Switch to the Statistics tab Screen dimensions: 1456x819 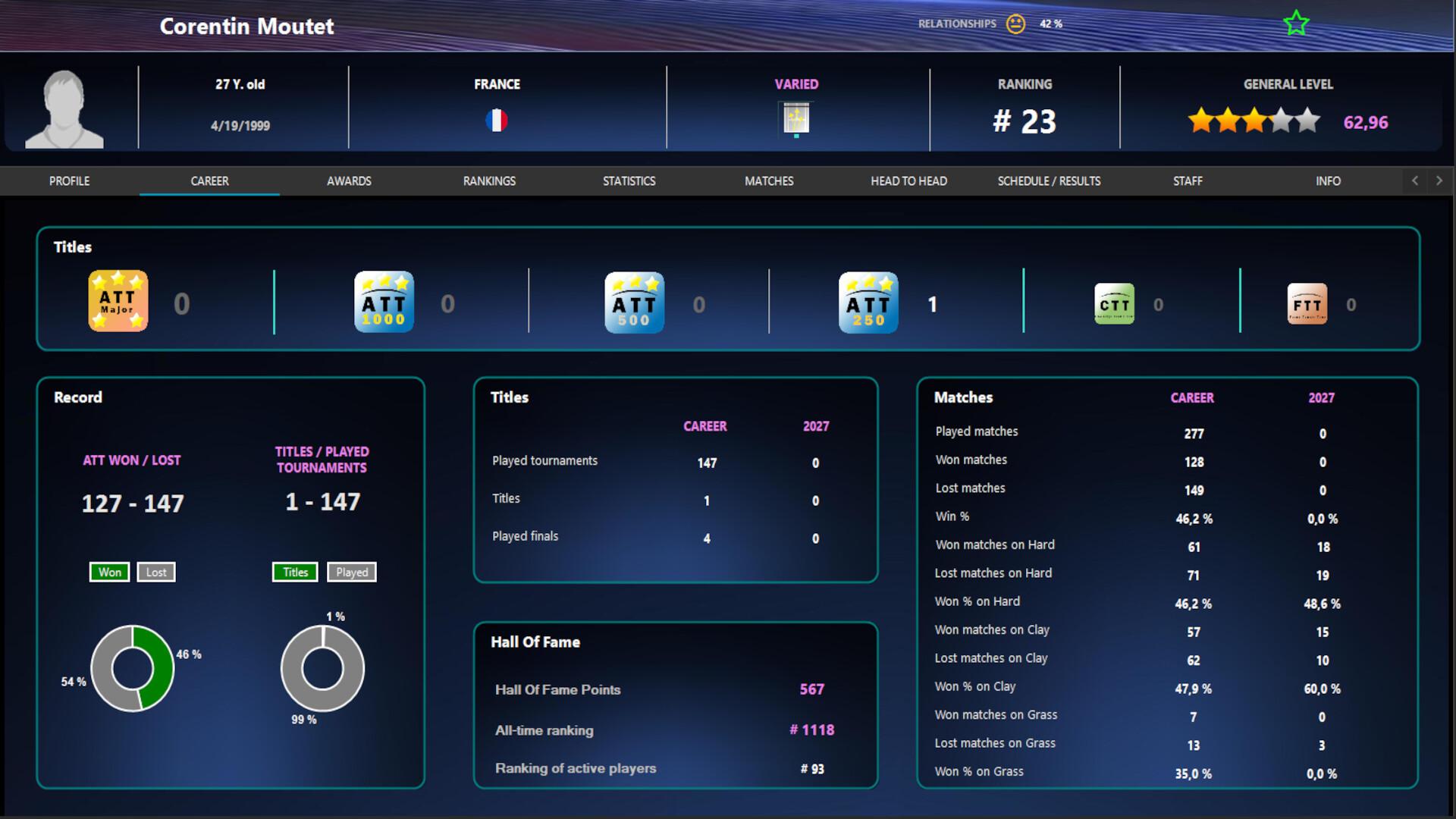coord(629,180)
